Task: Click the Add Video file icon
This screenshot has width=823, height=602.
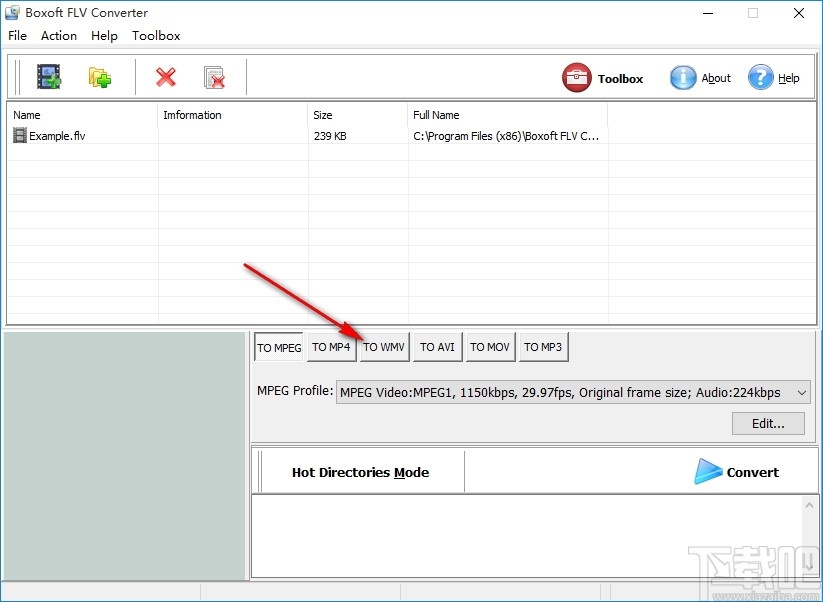Action: 48,76
